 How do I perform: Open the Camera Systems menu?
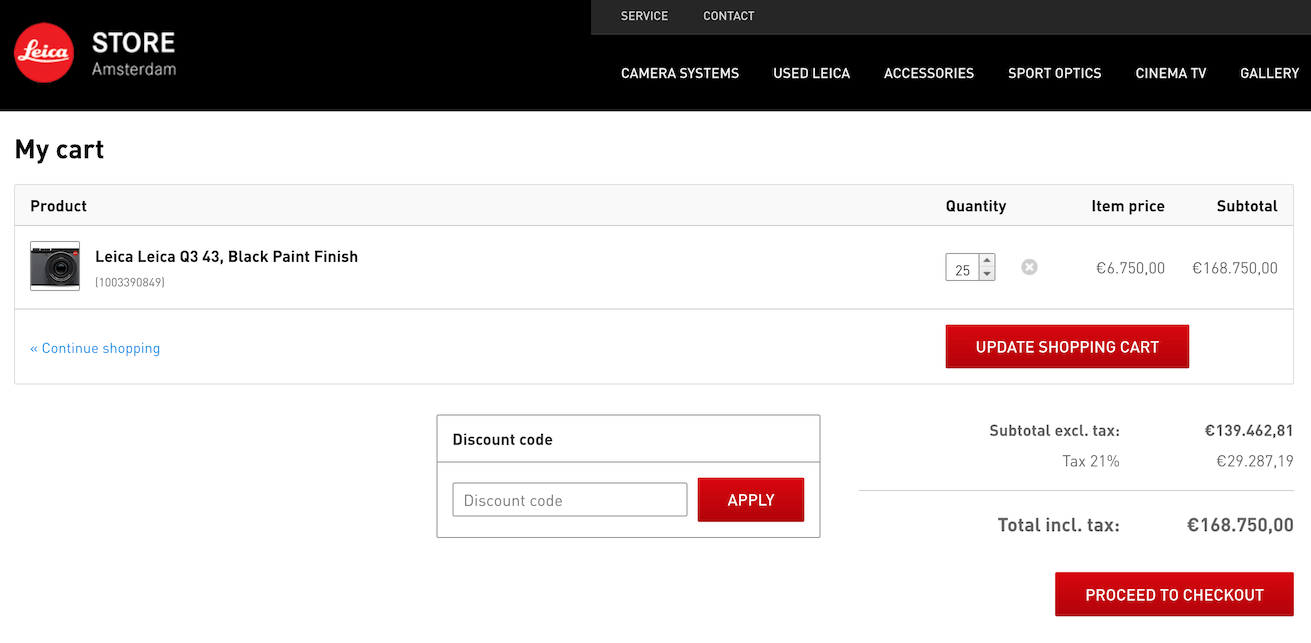pos(680,73)
